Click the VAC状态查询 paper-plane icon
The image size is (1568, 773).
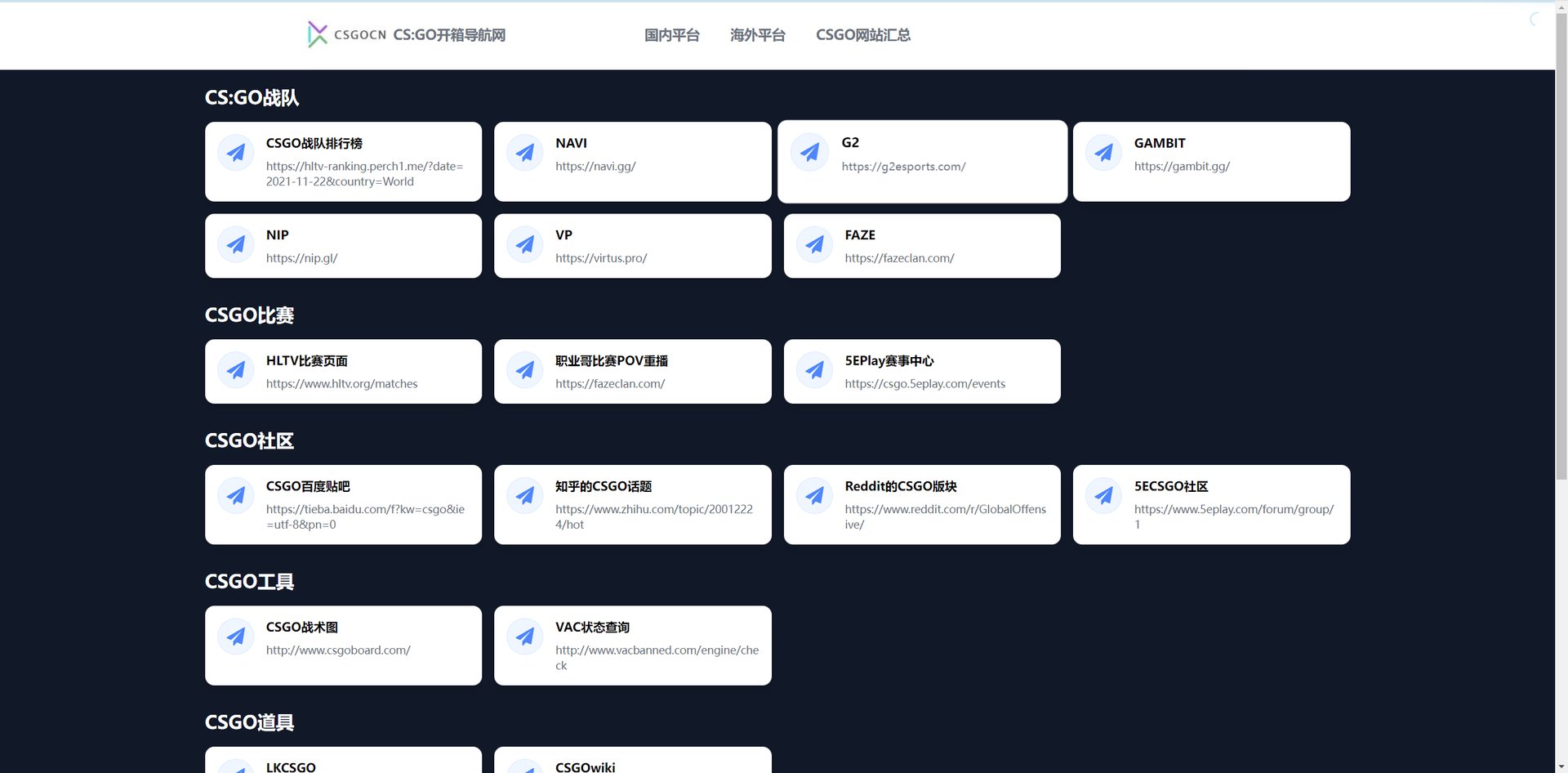(x=525, y=636)
